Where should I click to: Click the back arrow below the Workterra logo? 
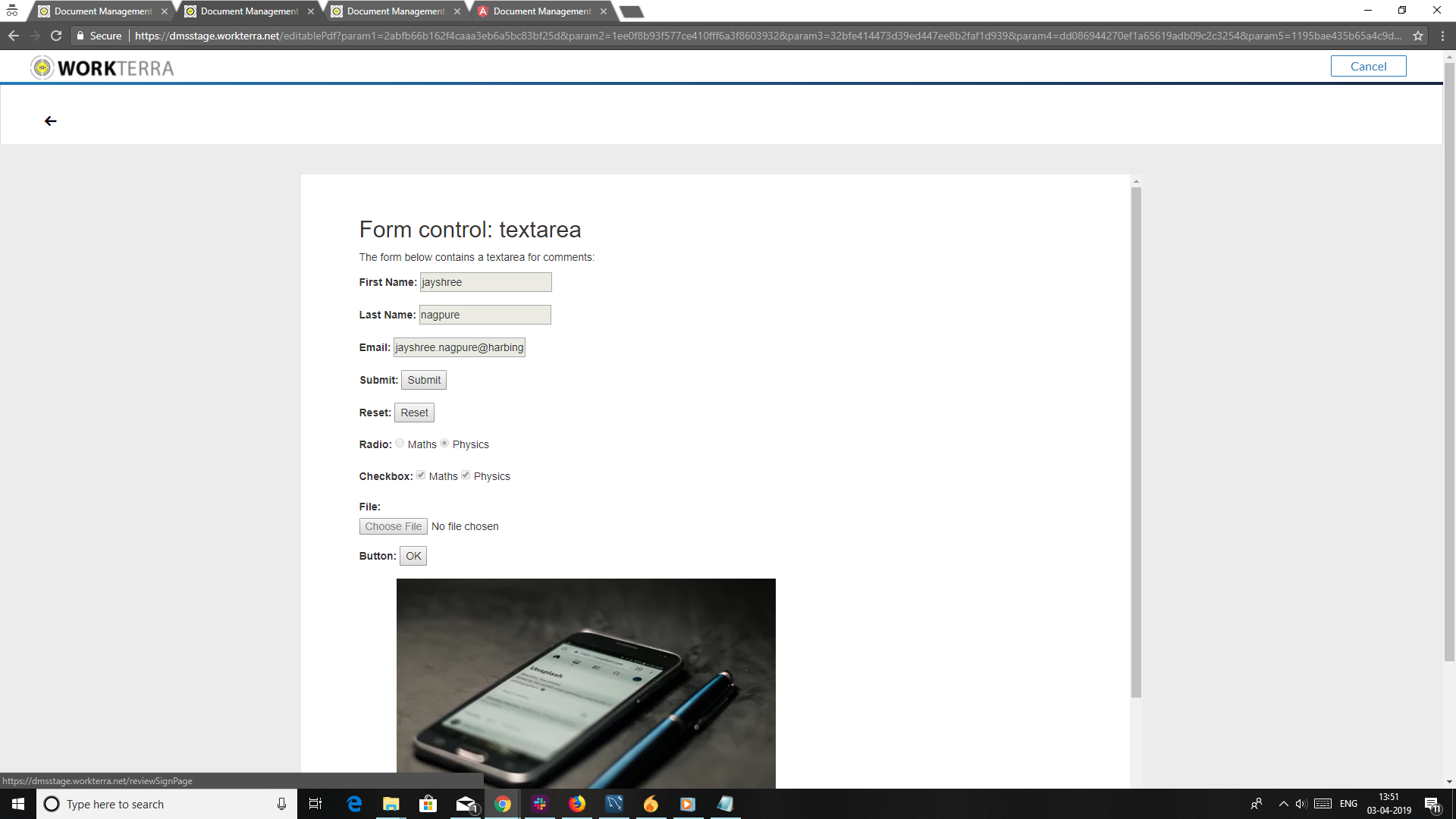click(x=51, y=121)
